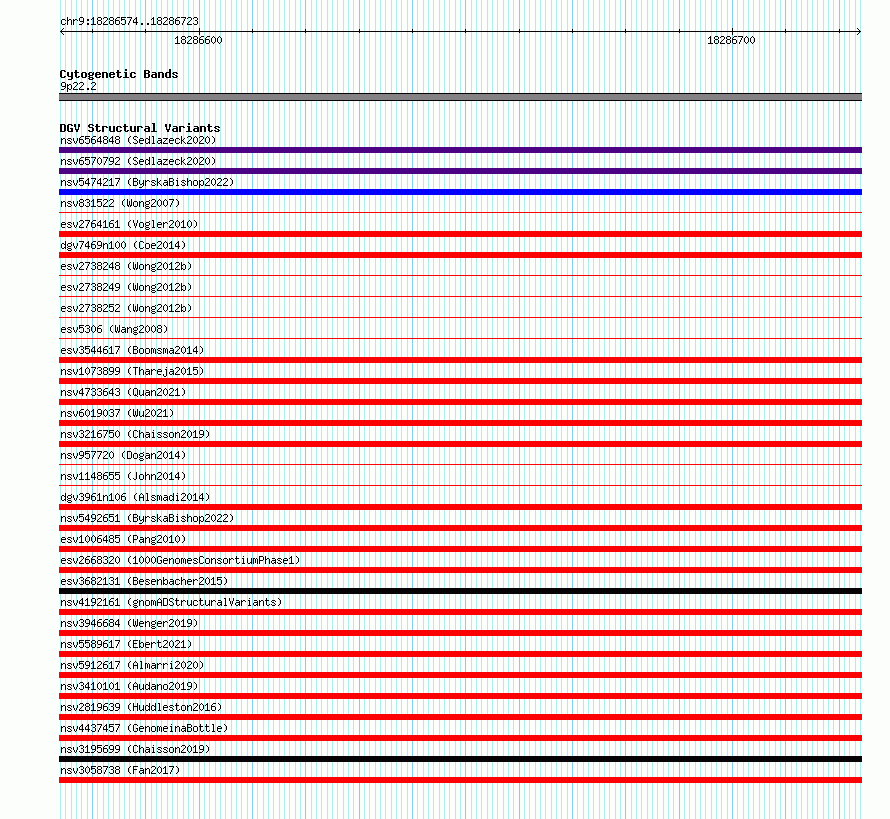
Task: Open the esv1006485 (Pang2010) label
Action: (x=123, y=539)
